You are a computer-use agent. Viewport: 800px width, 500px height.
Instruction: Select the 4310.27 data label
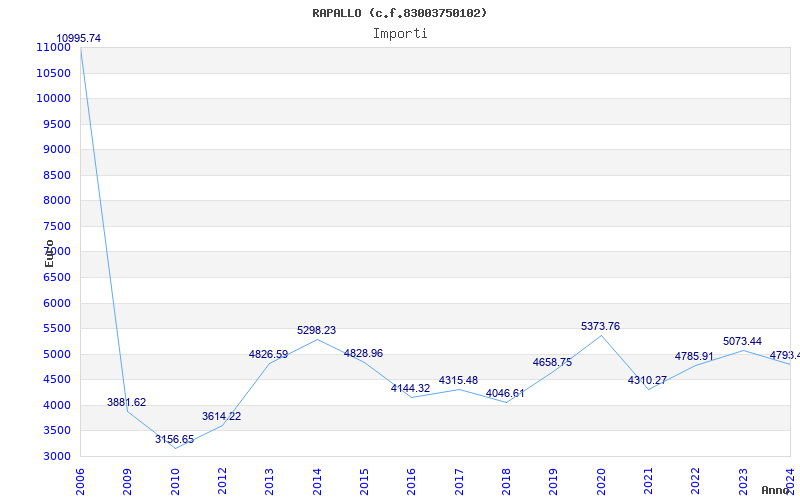pos(647,380)
